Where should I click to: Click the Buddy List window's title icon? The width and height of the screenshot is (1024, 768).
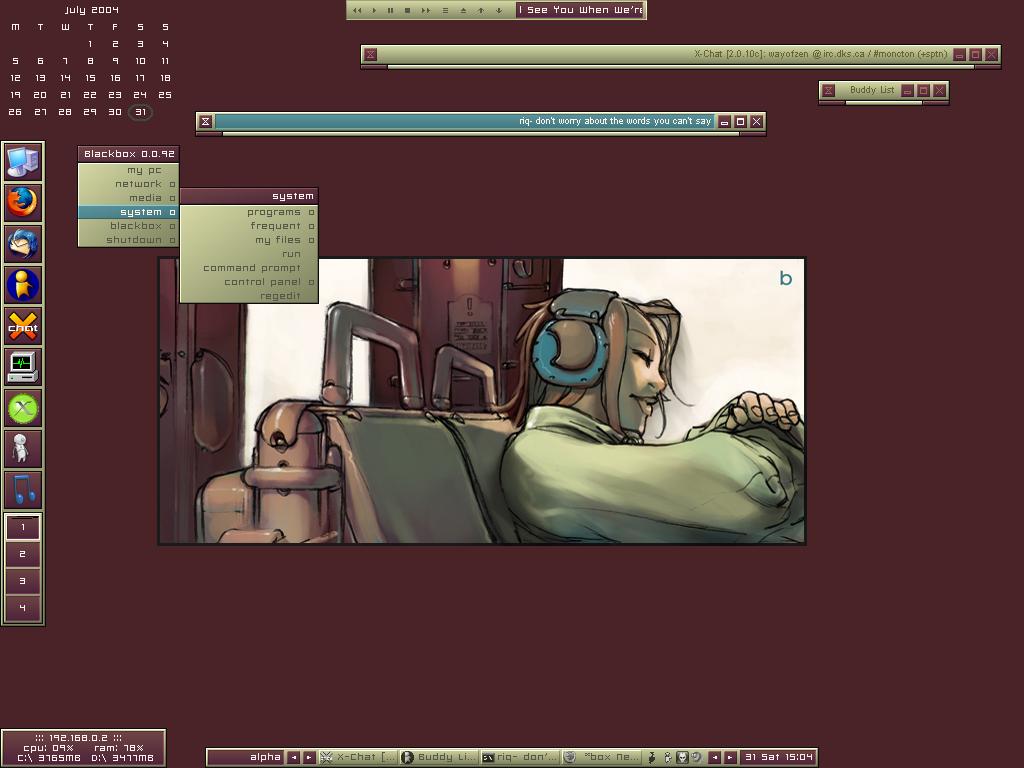click(828, 91)
